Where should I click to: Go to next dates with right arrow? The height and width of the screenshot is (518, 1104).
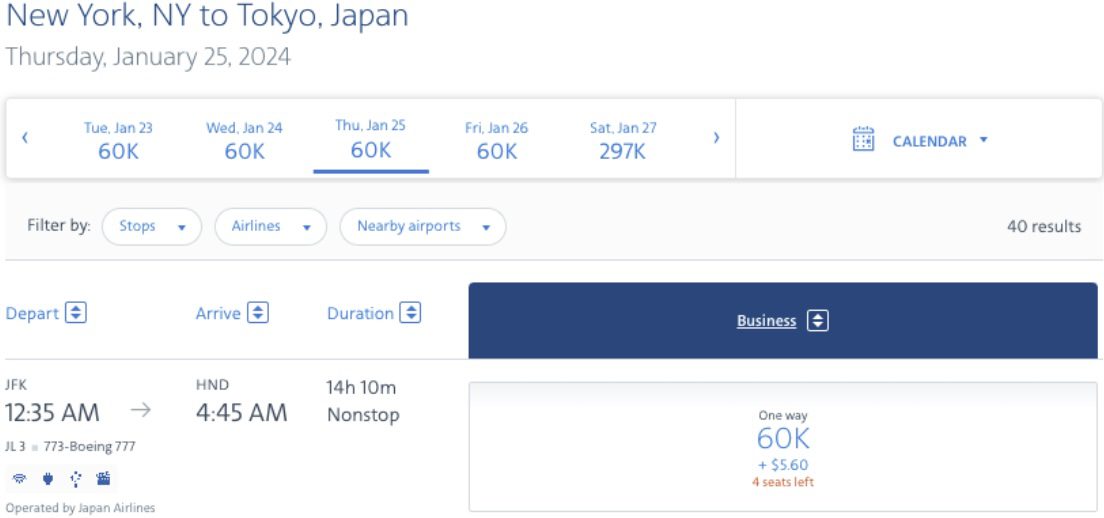pos(716,138)
